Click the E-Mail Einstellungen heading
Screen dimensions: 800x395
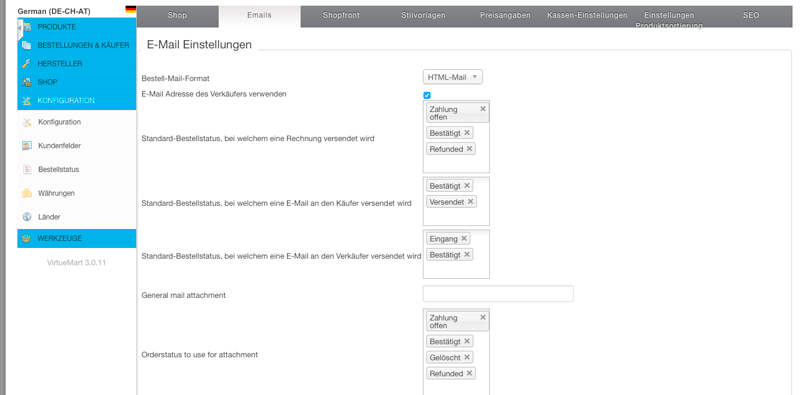pos(199,44)
